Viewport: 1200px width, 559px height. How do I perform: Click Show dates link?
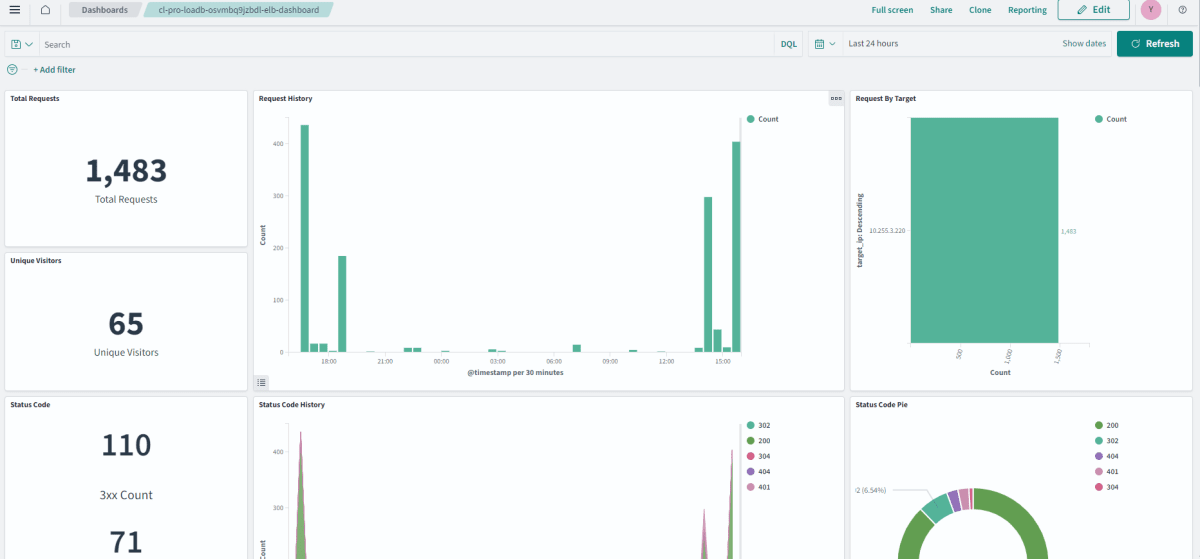pos(1084,44)
